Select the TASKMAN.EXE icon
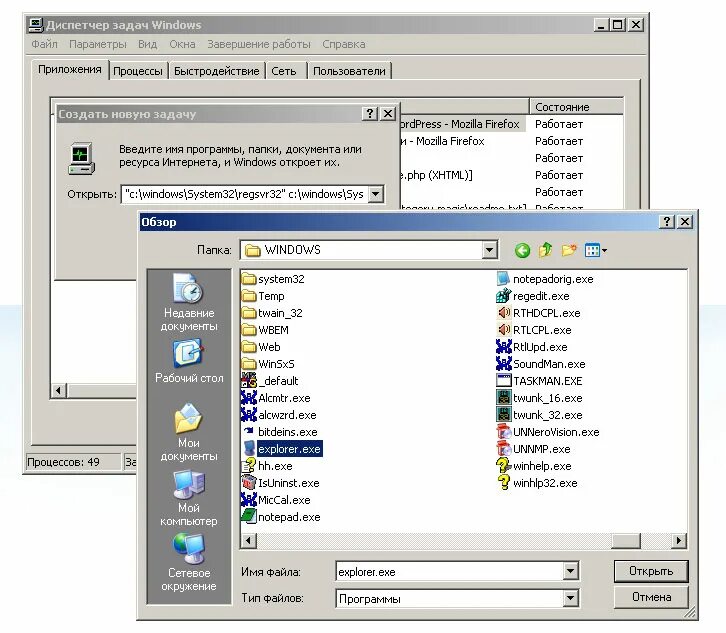 click(504, 381)
